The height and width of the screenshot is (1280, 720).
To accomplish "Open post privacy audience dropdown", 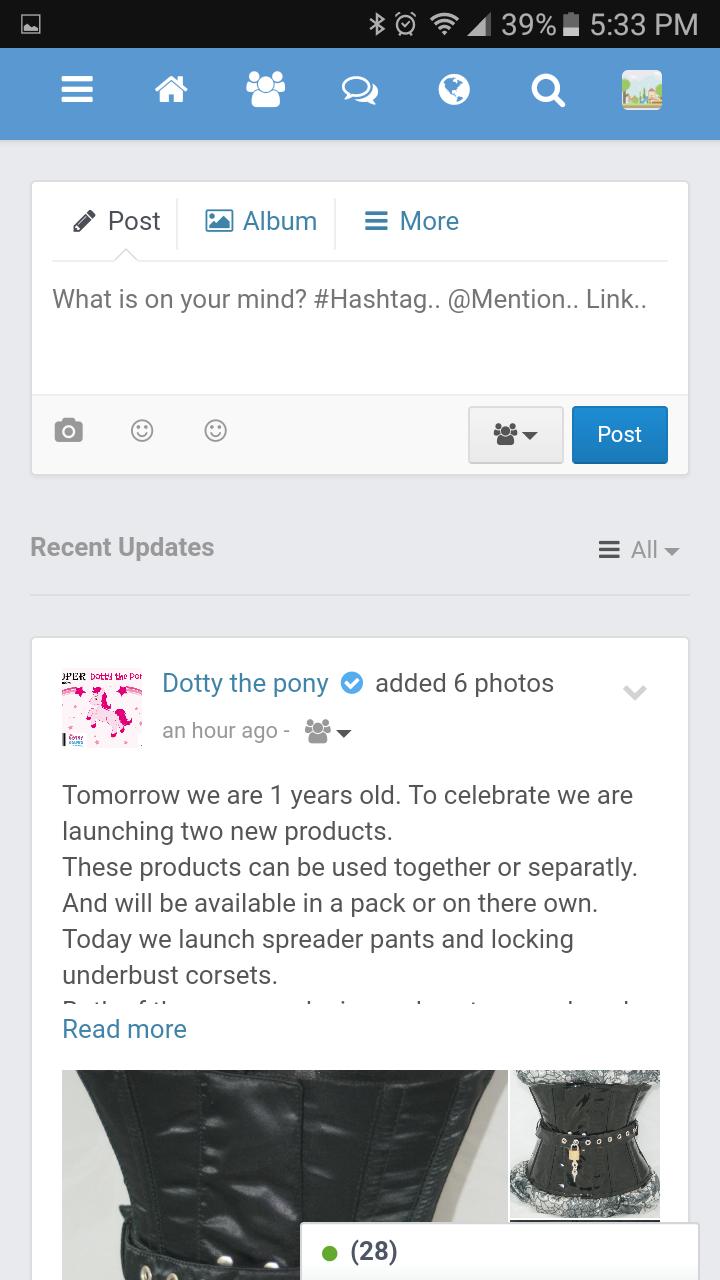I will pyautogui.click(x=515, y=434).
